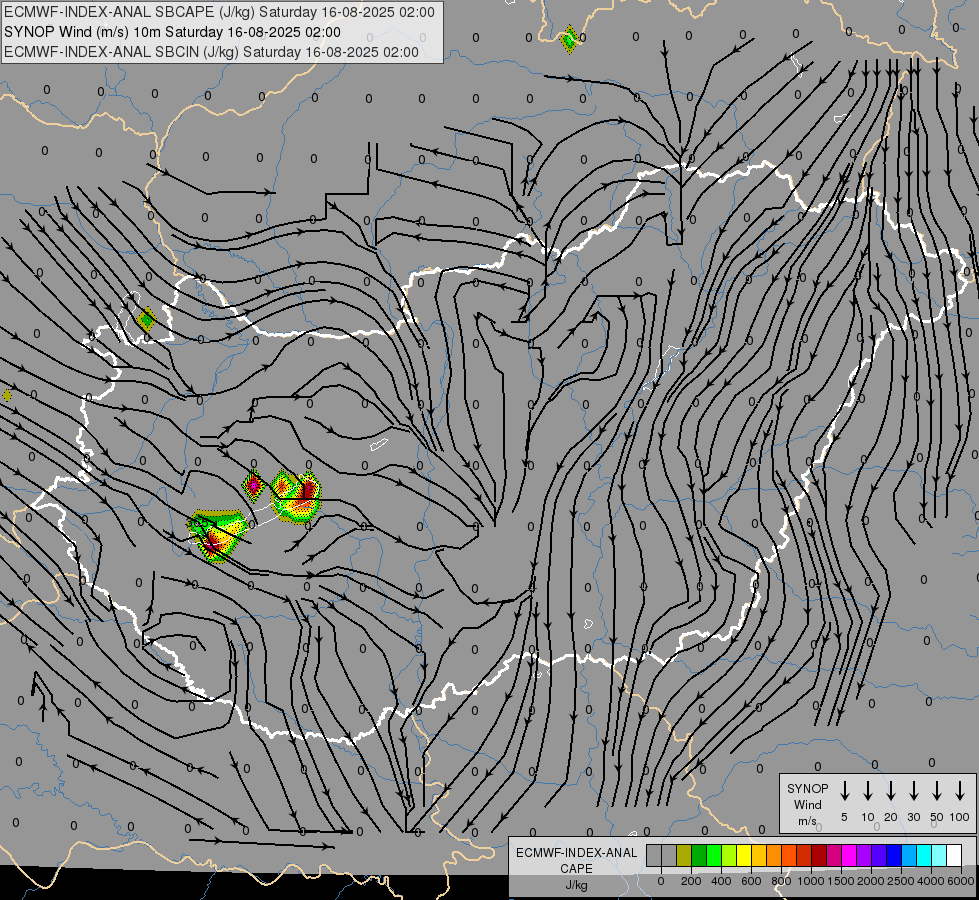Pick the bright magenta CAPE legend swatch
This screenshot has height=900, width=979.
pyautogui.click(x=850, y=856)
